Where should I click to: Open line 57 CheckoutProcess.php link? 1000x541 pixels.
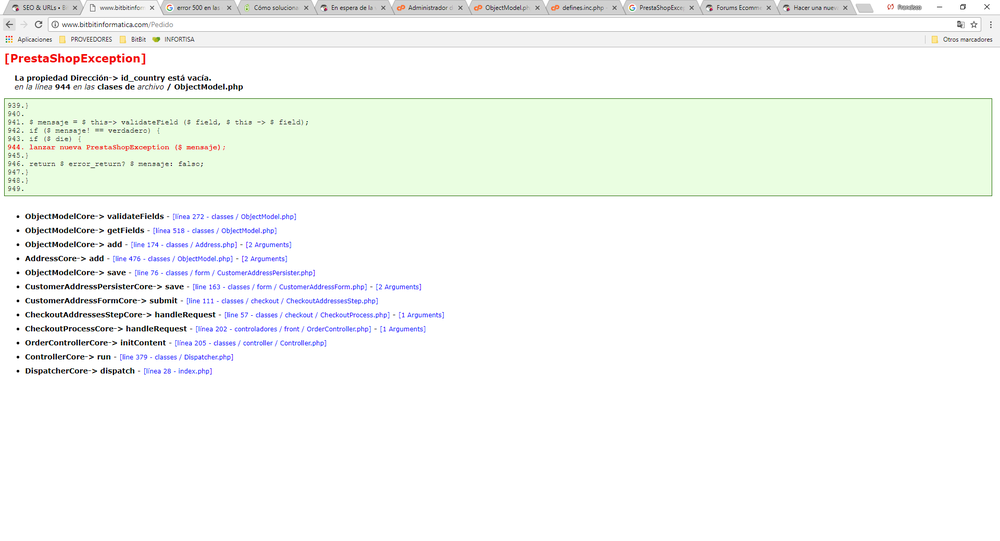click(307, 315)
